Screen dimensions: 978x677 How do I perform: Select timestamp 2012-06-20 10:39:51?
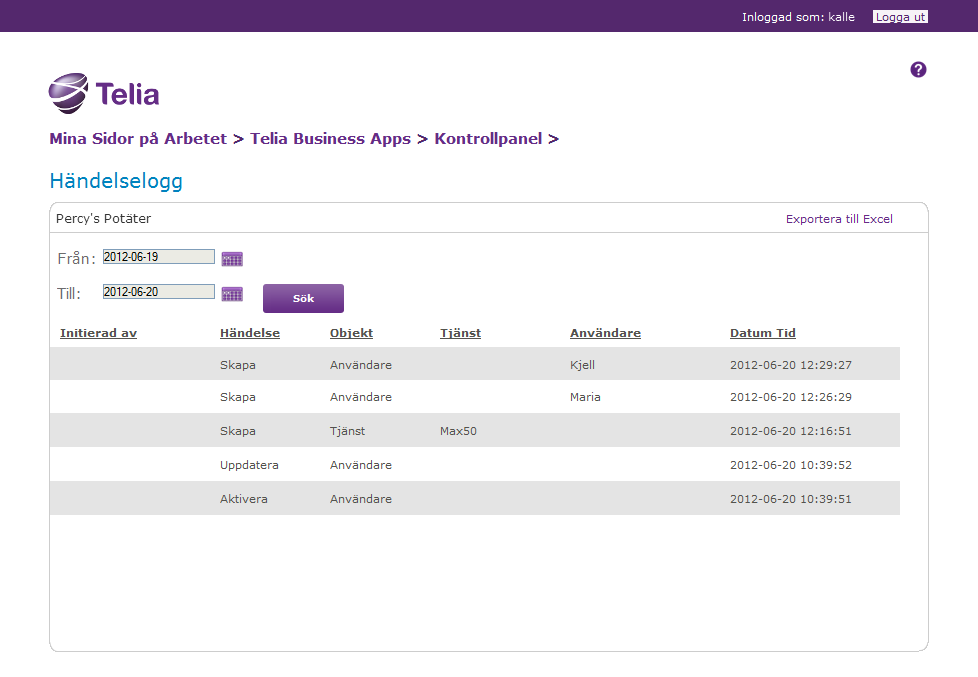pos(791,499)
